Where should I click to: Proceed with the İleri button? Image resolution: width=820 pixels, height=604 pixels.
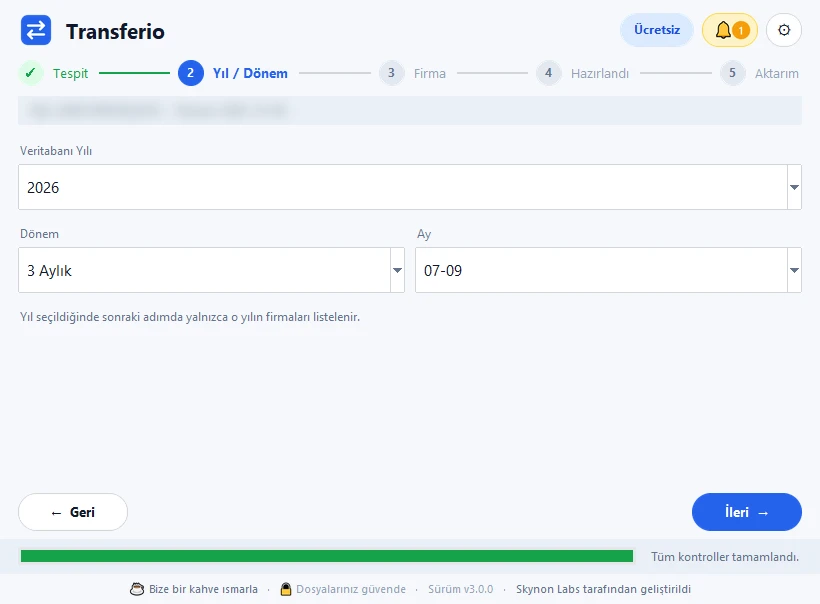click(747, 512)
